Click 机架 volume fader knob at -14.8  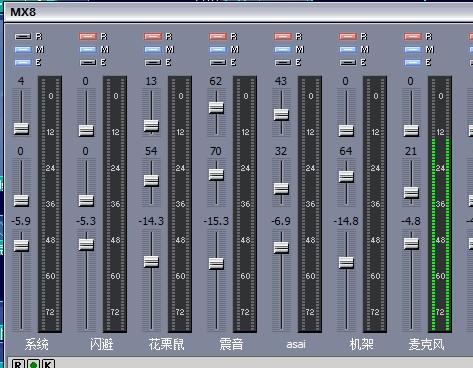tap(346, 263)
